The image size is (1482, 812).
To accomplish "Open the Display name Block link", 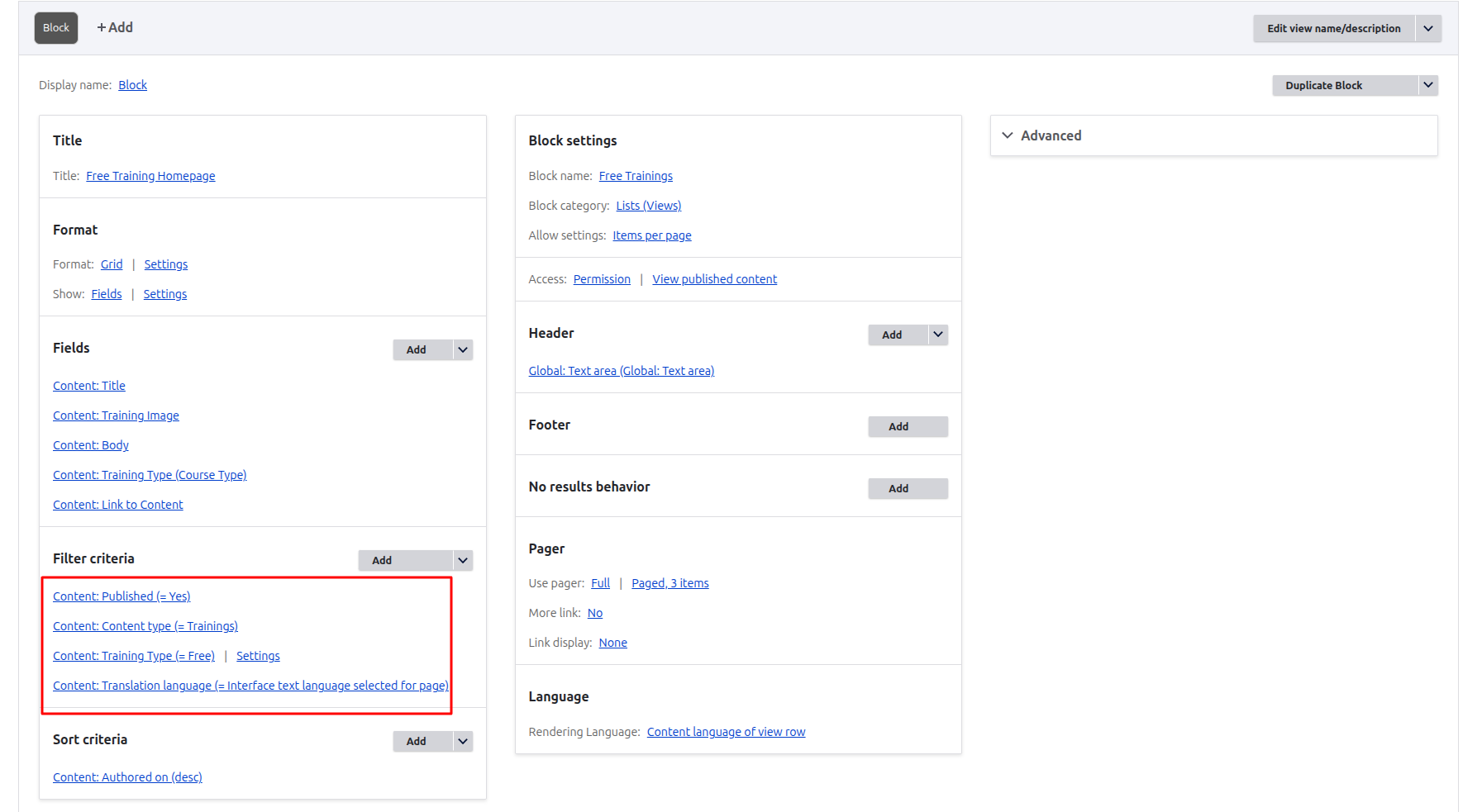I will [x=132, y=85].
